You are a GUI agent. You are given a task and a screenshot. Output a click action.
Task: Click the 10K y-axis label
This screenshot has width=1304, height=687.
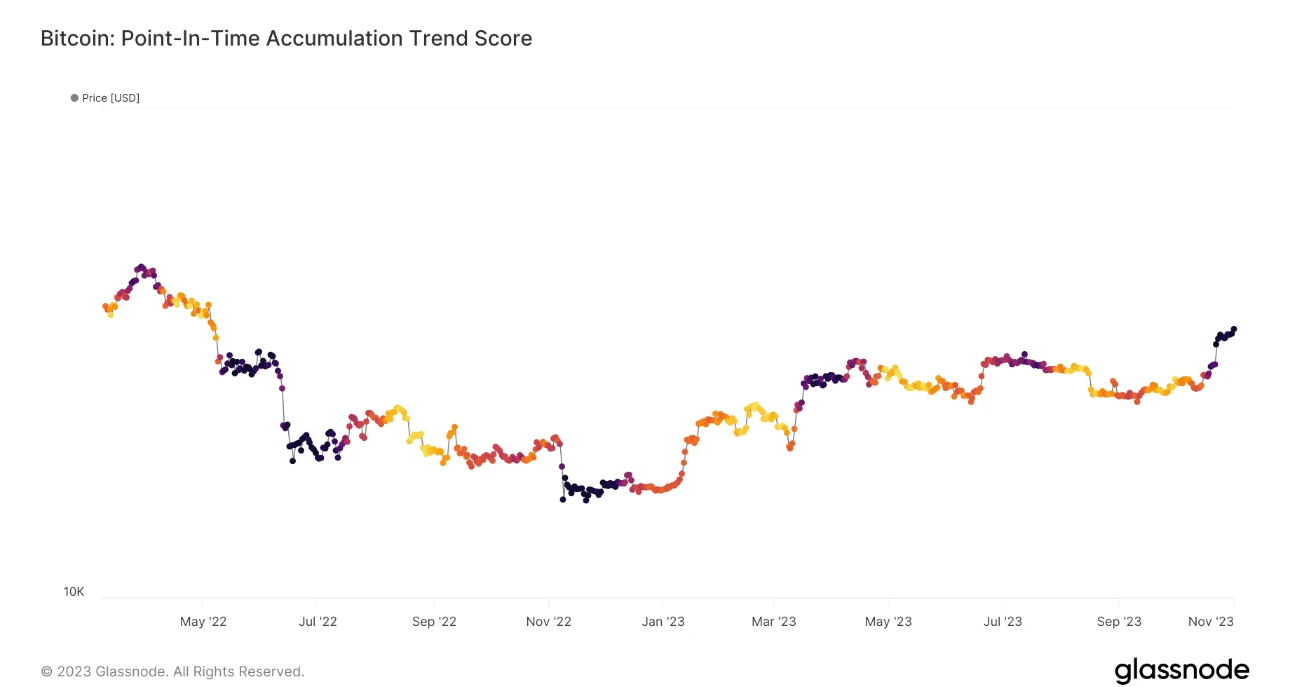74,592
